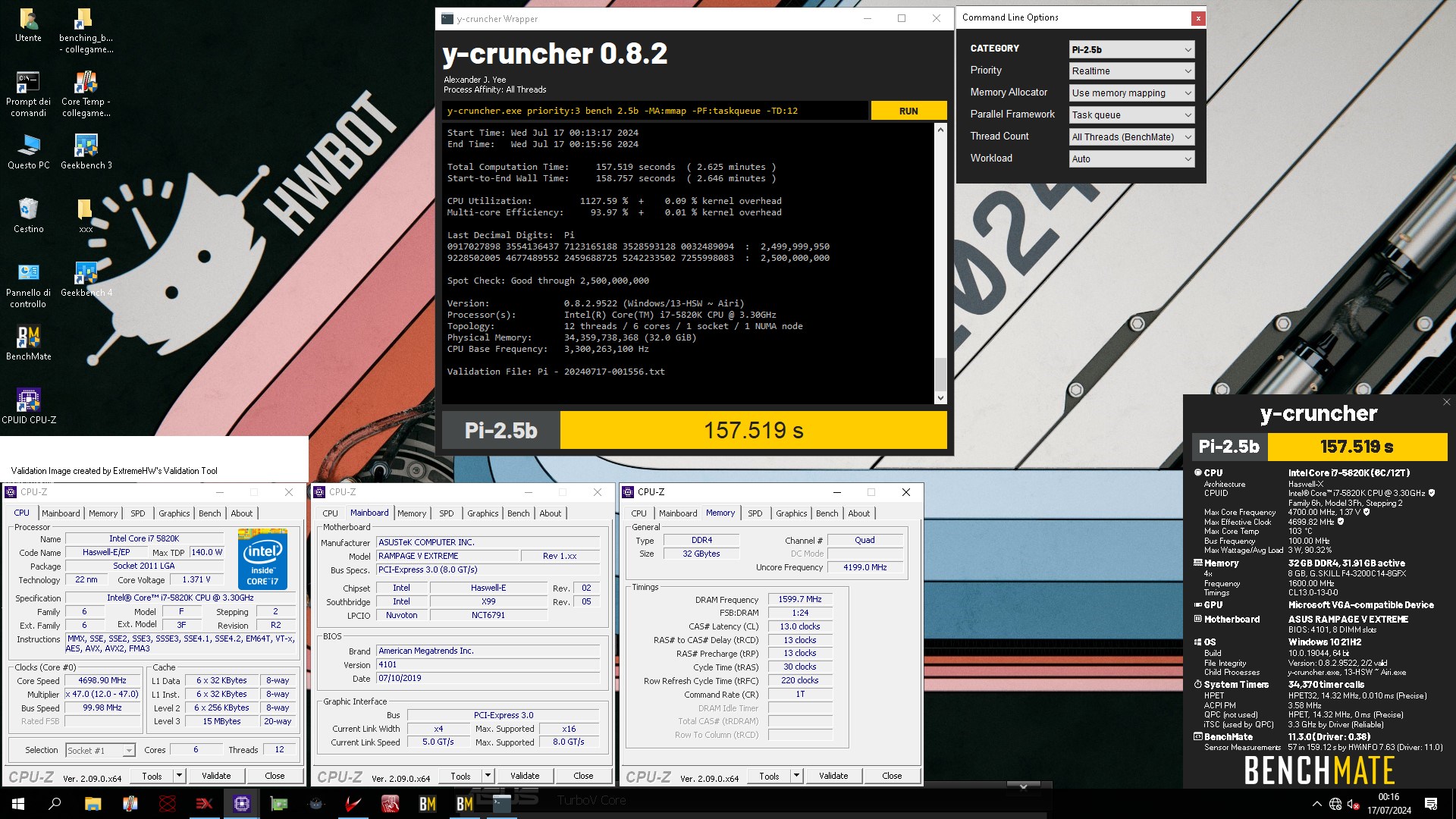This screenshot has height=819, width=1456.
Task: Click y-cruncher output scrollbar down arrow
Action: tap(940, 398)
